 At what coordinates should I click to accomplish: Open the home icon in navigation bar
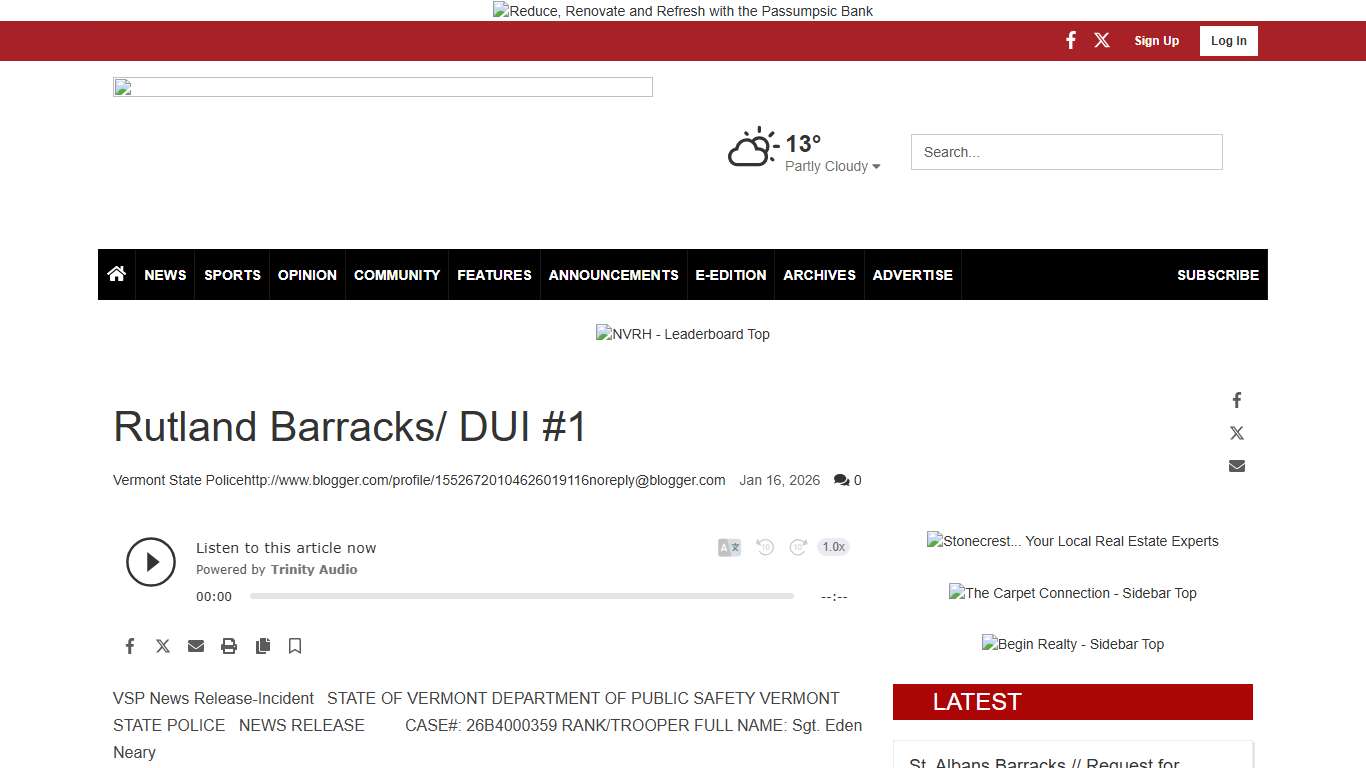tap(117, 274)
